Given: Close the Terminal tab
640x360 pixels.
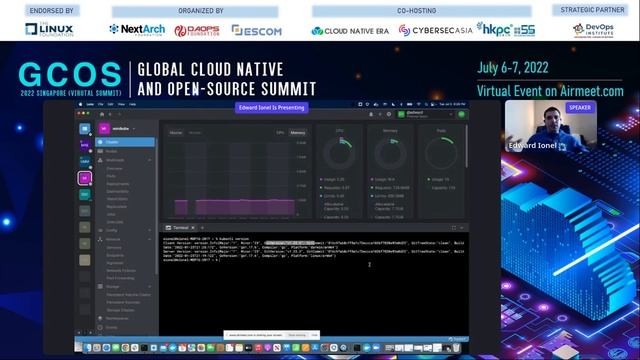Looking at the screenshot, I should (x=193, y=228).
